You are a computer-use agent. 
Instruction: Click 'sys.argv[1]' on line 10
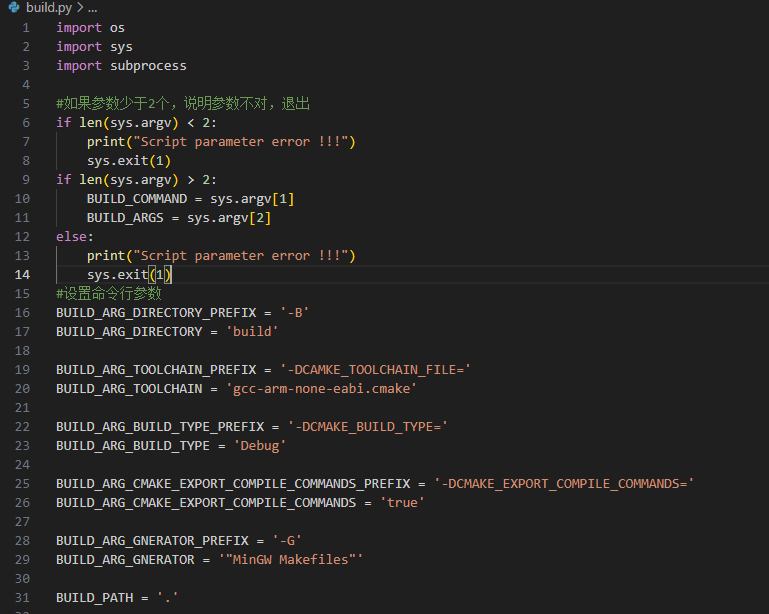(x=252, y=199)
